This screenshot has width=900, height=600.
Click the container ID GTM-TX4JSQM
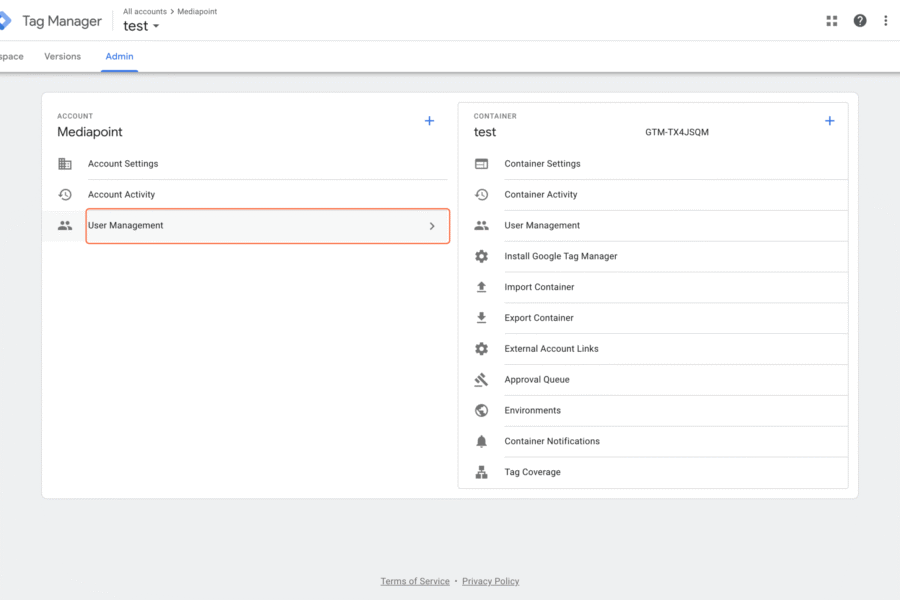(x=677, y=132)
